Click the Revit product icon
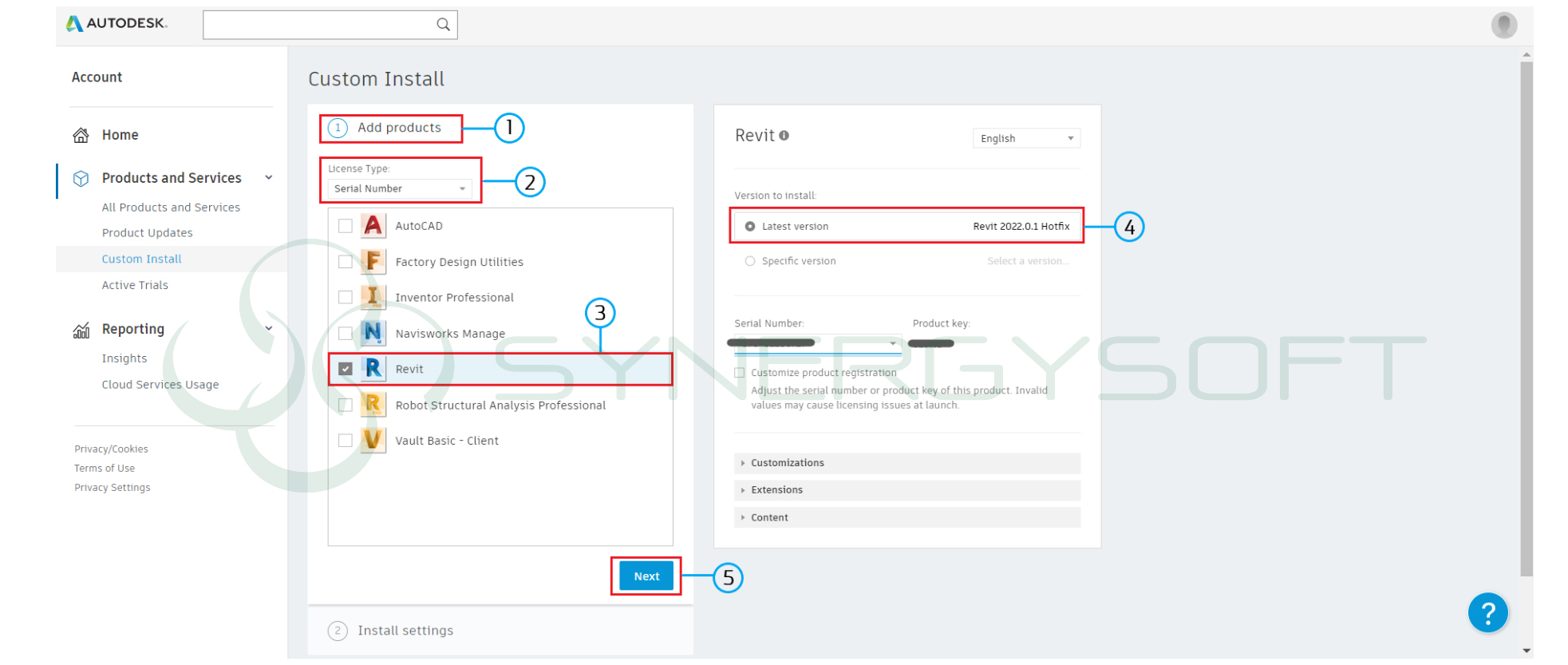This screenshot has height=665, width=1568. coord(373,369)
